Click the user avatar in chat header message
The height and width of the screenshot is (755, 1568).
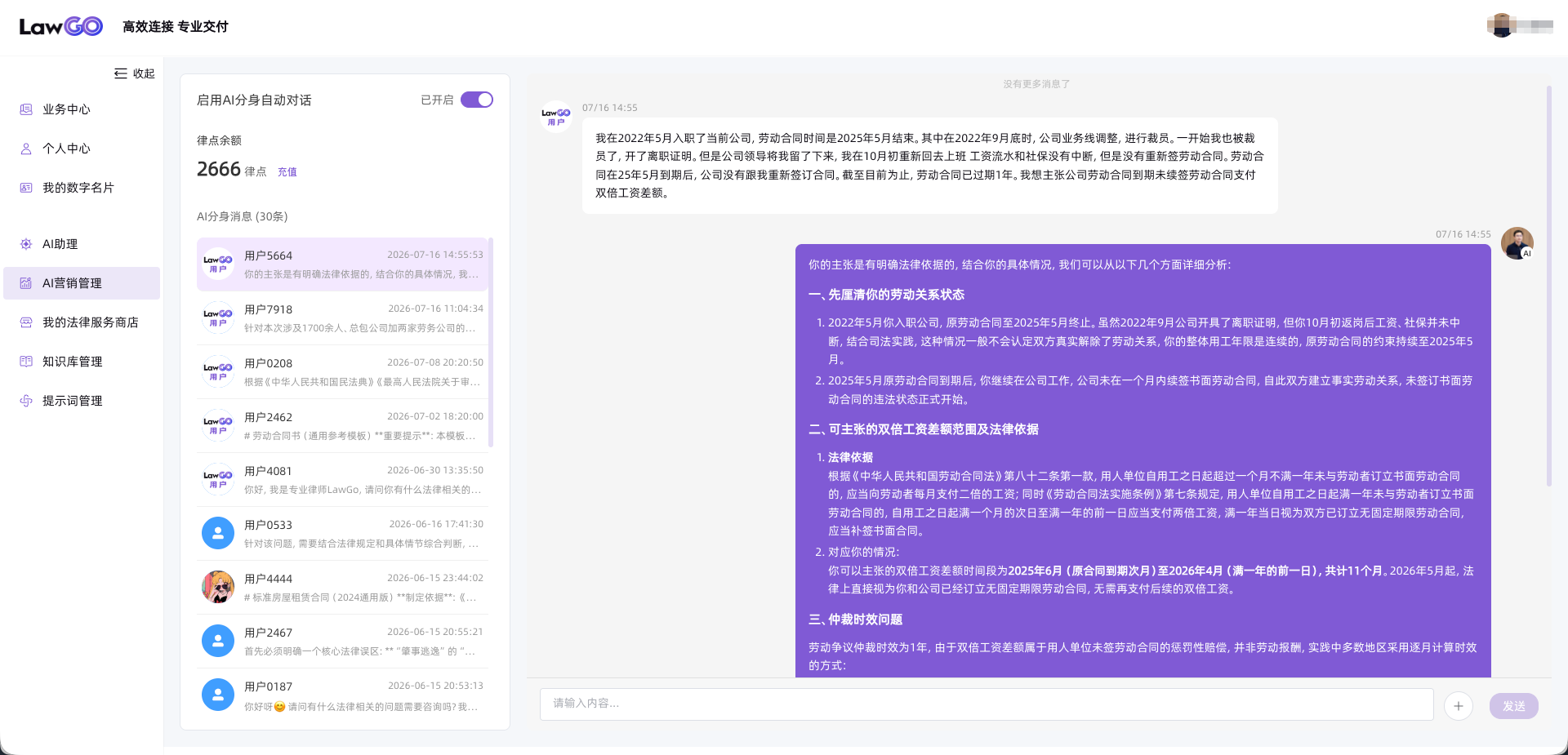(556, 117)
